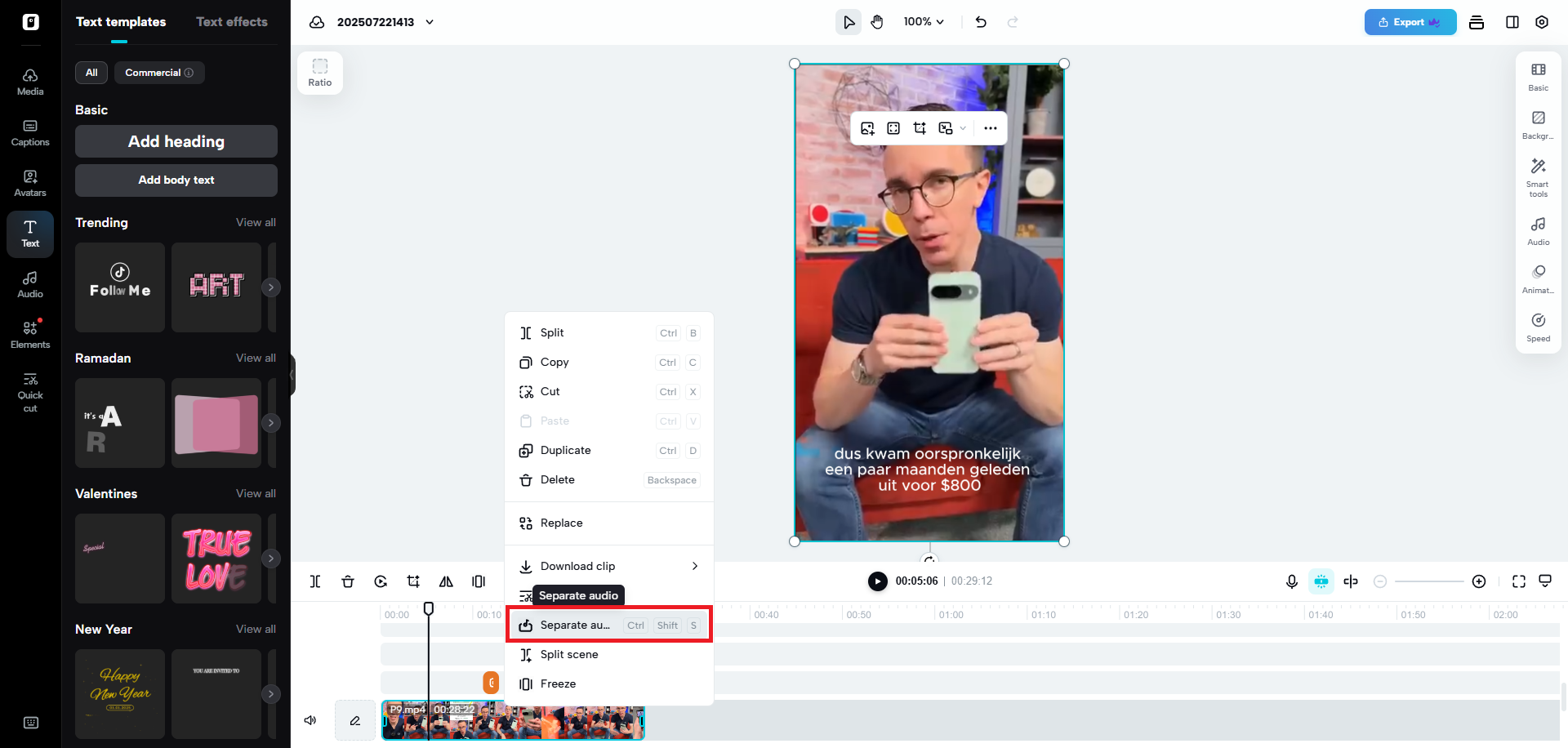
Task: Choose Split from the context menu
Action: coord(609,333)
